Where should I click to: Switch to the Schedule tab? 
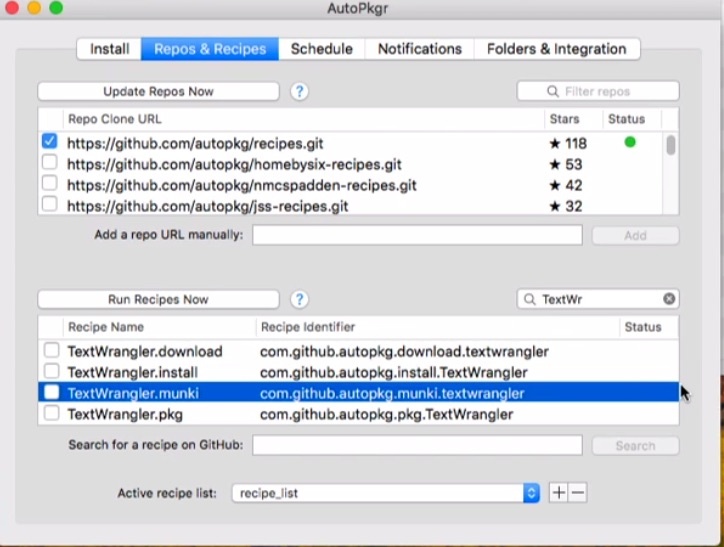pos(321,49)
